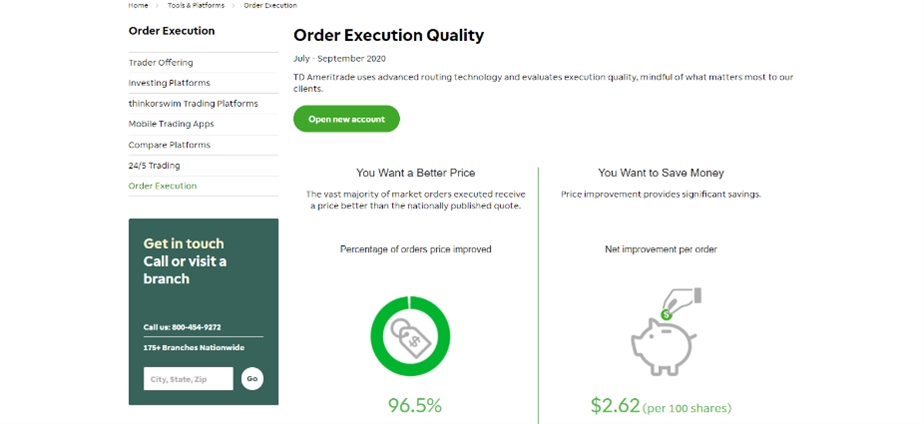Click the Order Execution Quality heading
This screenshot has height=424, width=924.
tap(388, 36)
